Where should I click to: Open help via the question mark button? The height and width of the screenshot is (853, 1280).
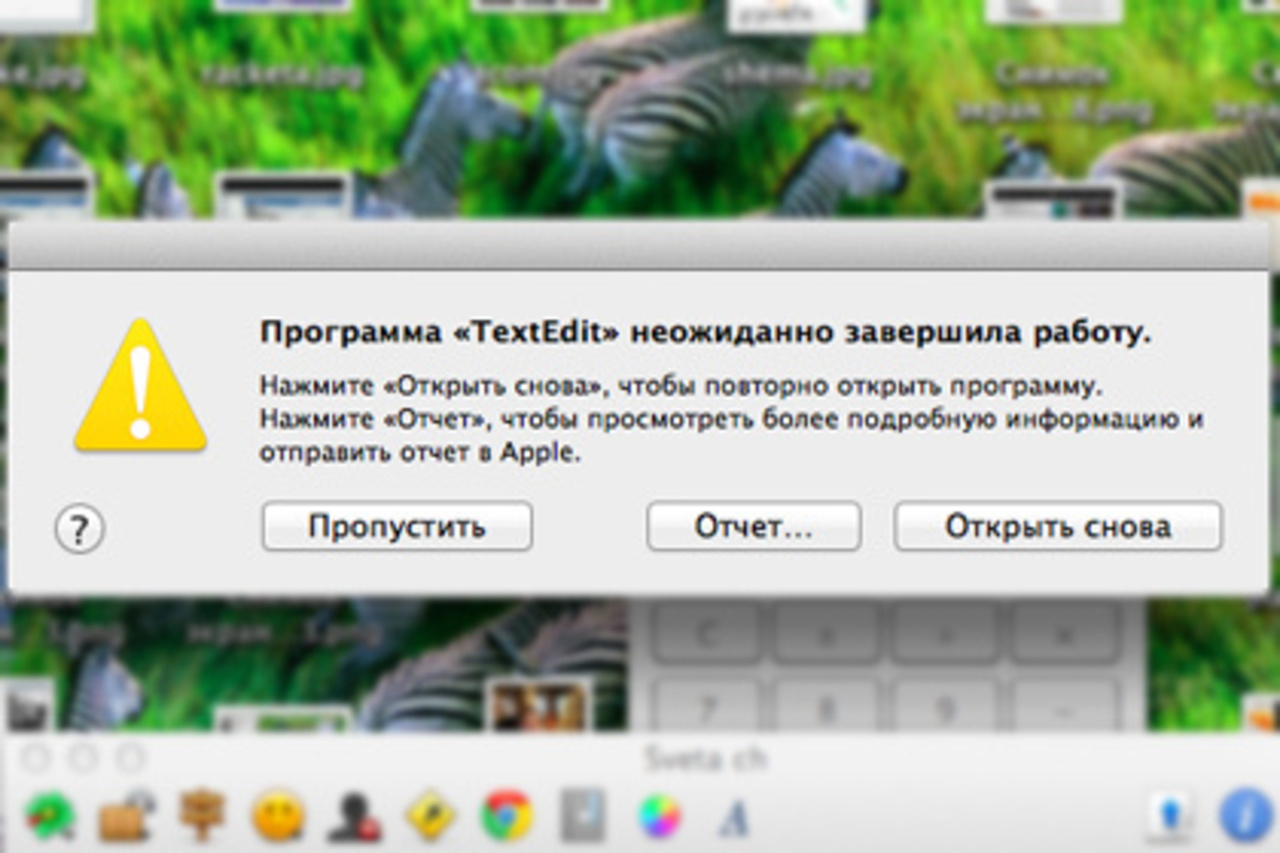tap(80, 528)
